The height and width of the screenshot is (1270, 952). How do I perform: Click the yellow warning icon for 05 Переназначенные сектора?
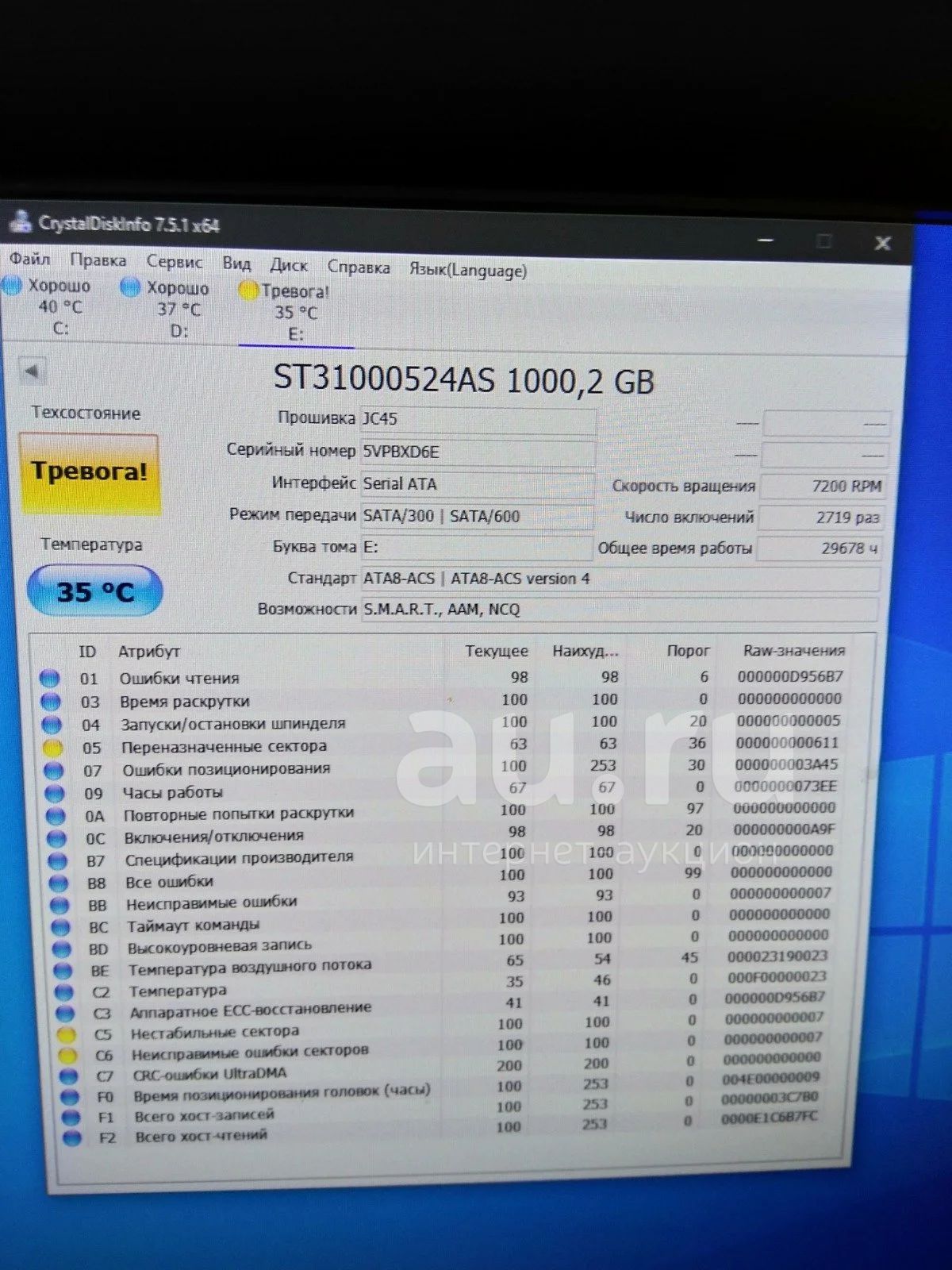click(x=53, y=748)
